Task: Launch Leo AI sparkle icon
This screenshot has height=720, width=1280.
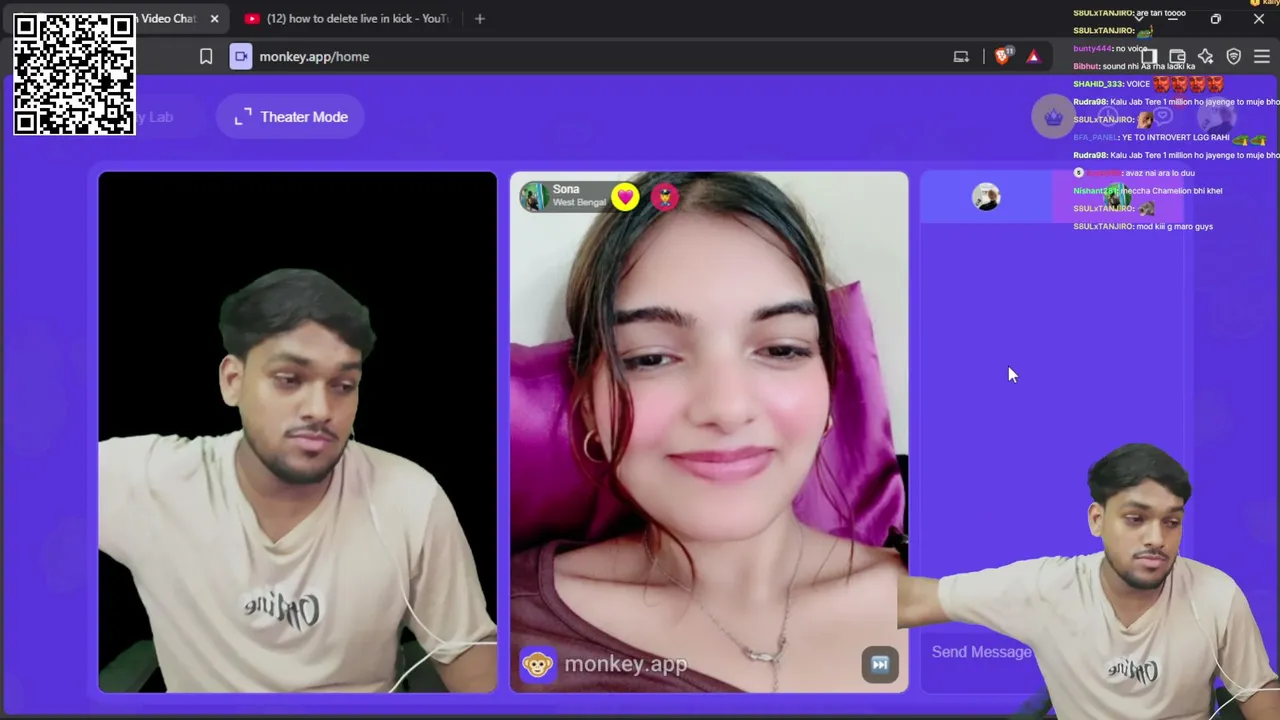Action: [x=1206, y=57]
